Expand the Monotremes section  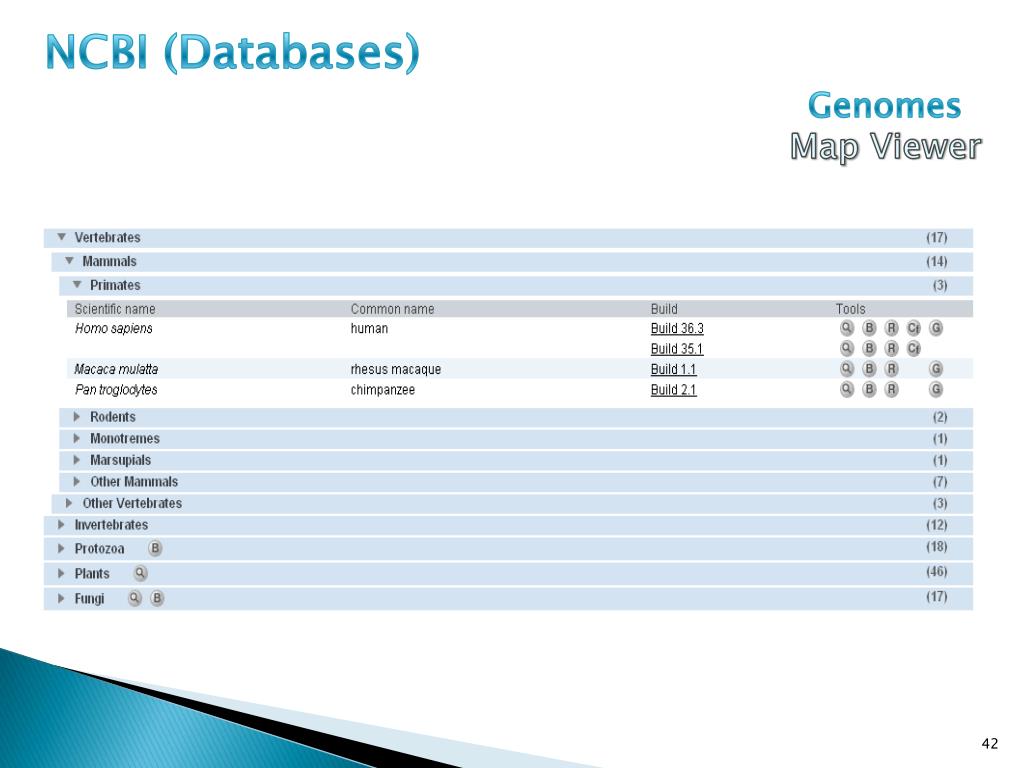coord(76,438)
